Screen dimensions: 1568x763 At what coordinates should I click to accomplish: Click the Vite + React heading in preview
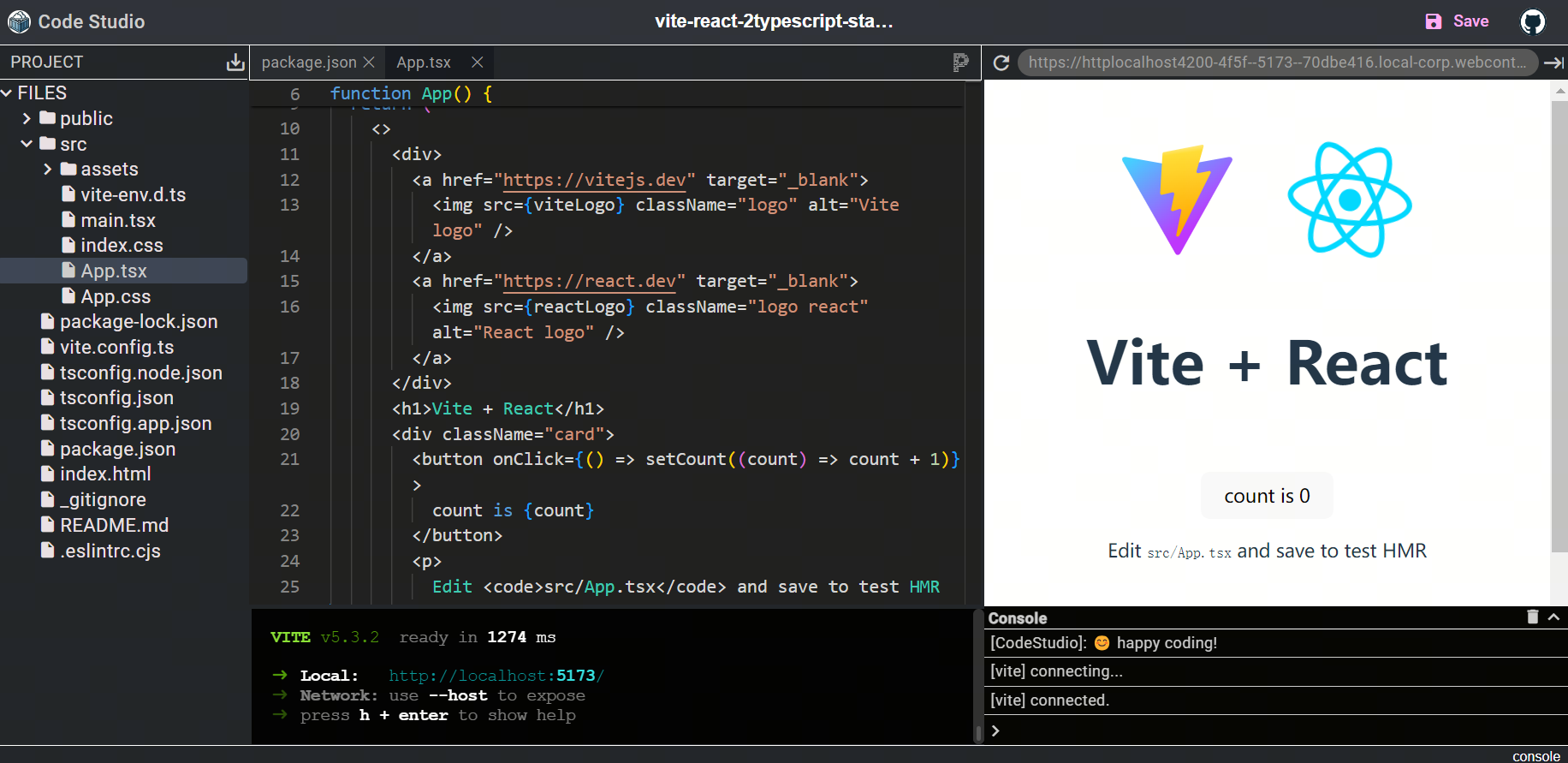pos(1267,363)
